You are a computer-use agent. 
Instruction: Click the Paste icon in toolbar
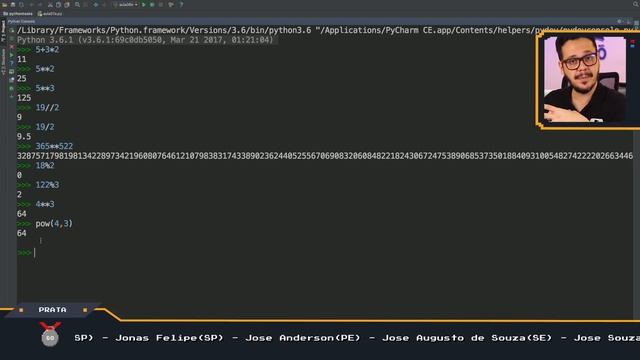[x=67, y=5]
